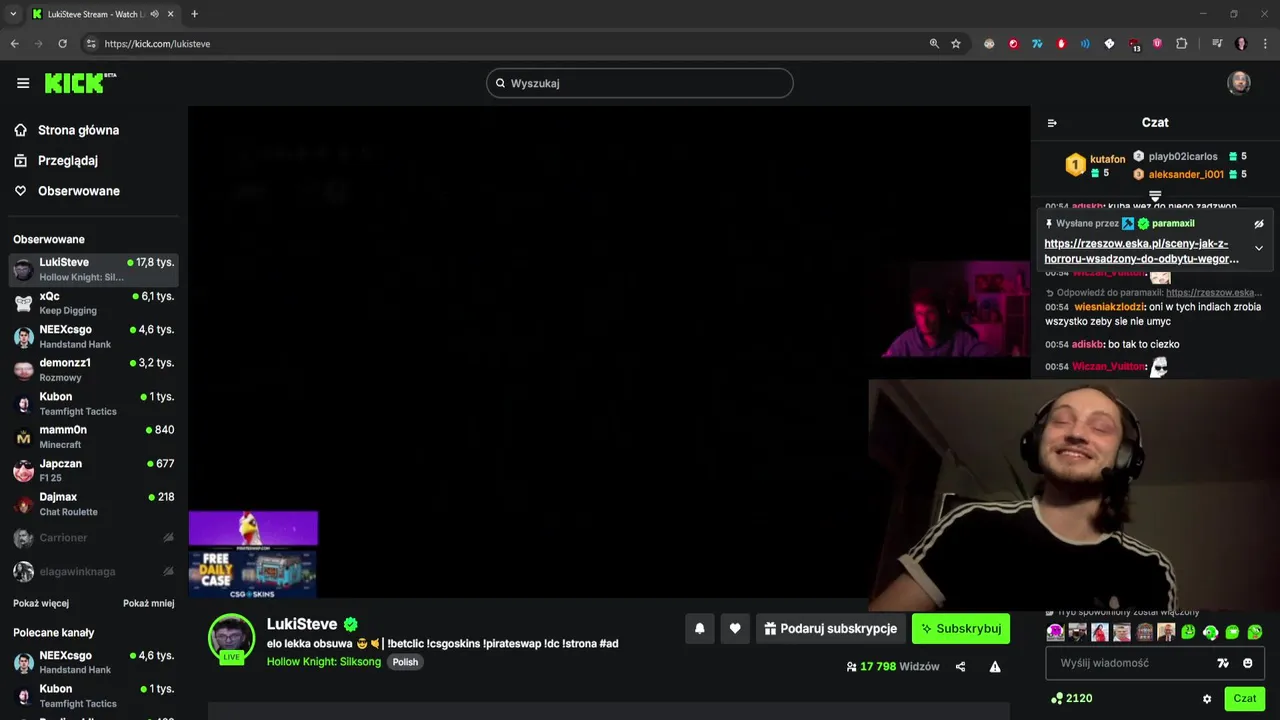Open Obserwowane in sidebar menu
Screen dimensions: 1280x720
pos(66,191)
